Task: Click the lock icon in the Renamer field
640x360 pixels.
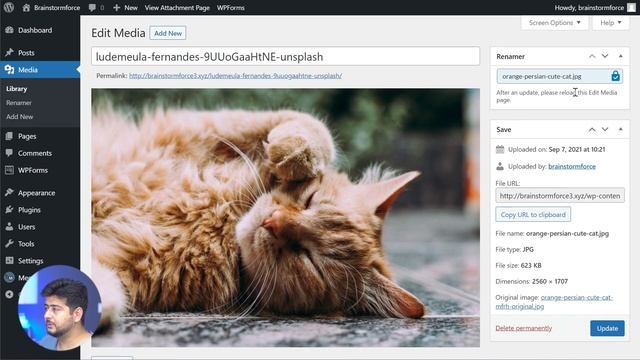Action: click(616, 76)
